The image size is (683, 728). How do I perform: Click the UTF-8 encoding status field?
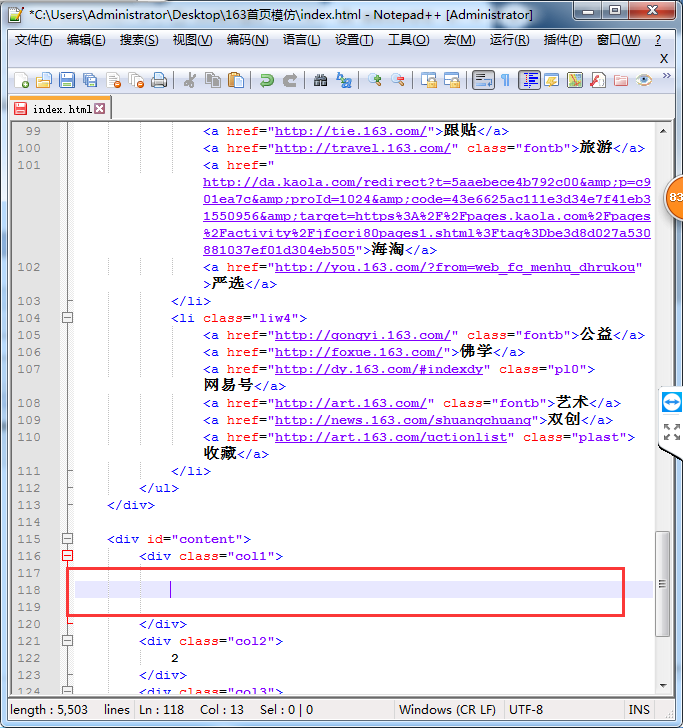(526, 709)
